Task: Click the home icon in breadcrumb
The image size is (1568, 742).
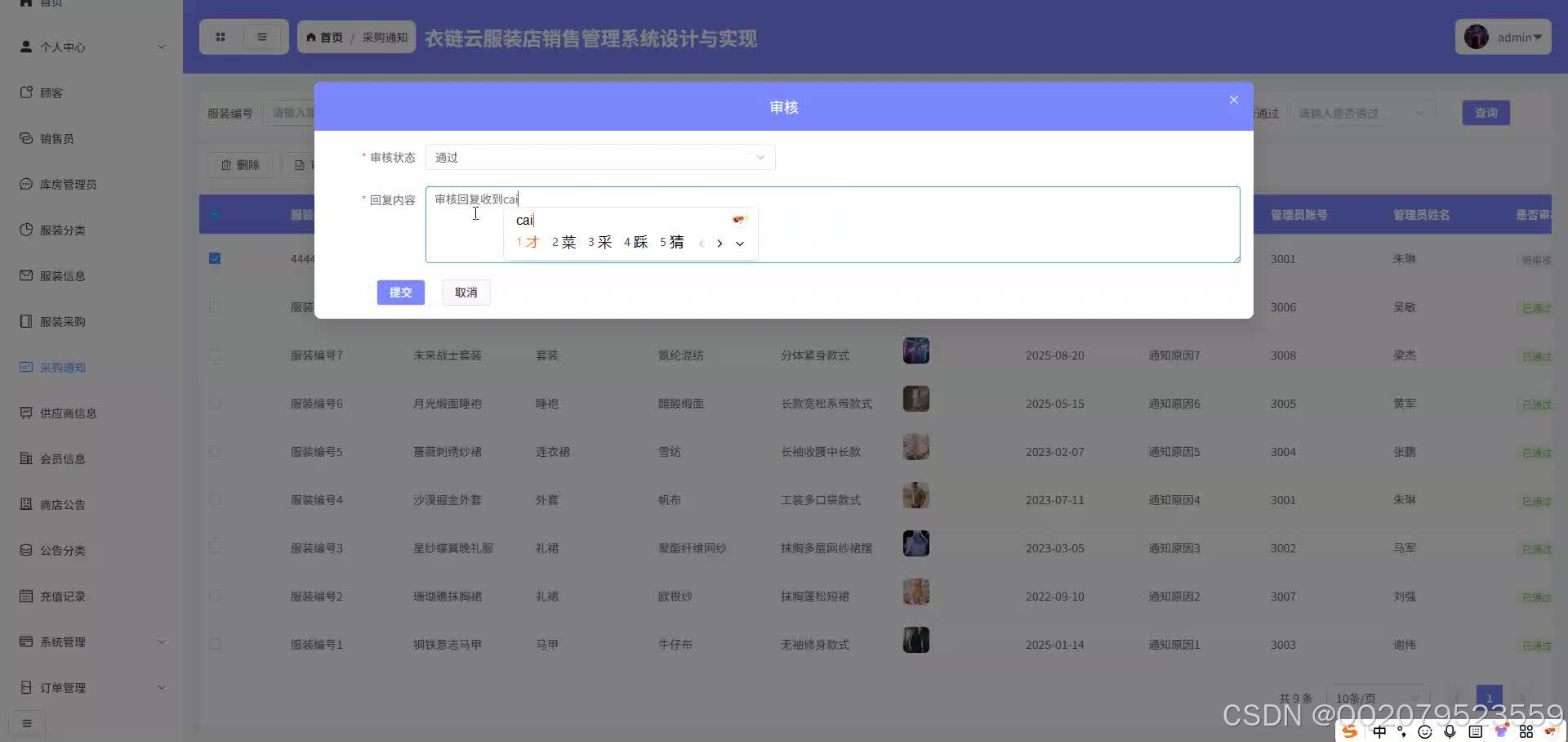Action: click(x=311, y=38)
